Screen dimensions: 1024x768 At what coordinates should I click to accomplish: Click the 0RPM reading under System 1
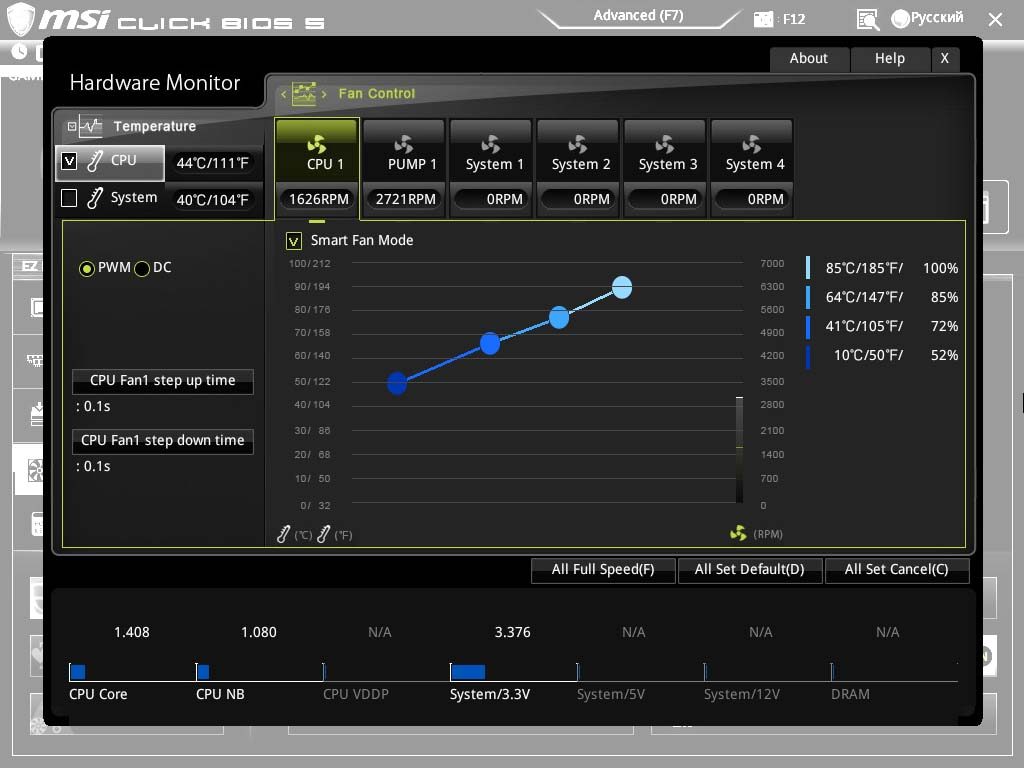[494, 199]
